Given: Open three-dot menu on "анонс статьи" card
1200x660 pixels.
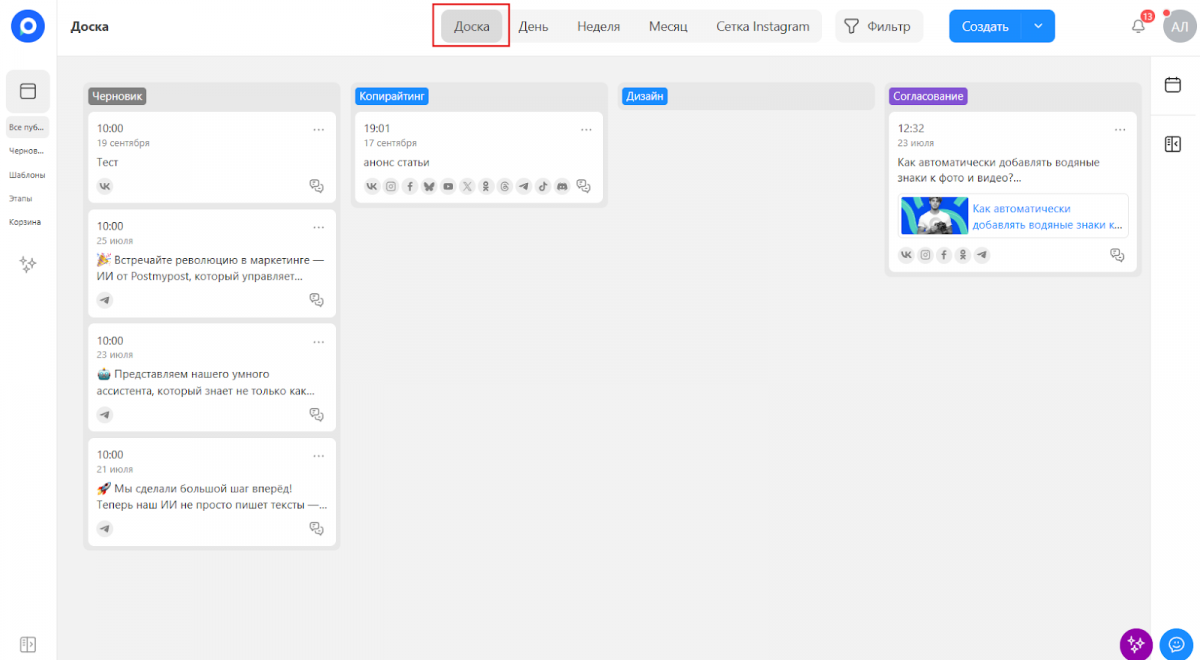Looking at the screenshot, I should [586, 129].
